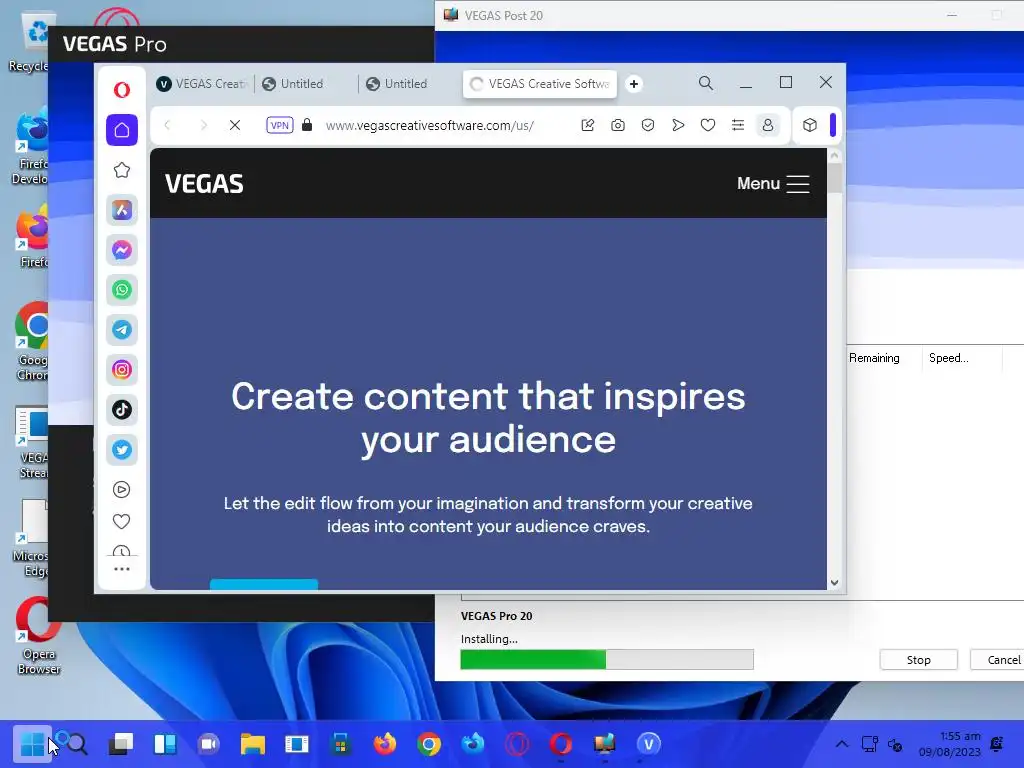Image resolution: width=1024 pixels, height=768 pixels.
Task: Switch to the first Untitled tab
Action: pyautogui.click(x=307, y=84)
